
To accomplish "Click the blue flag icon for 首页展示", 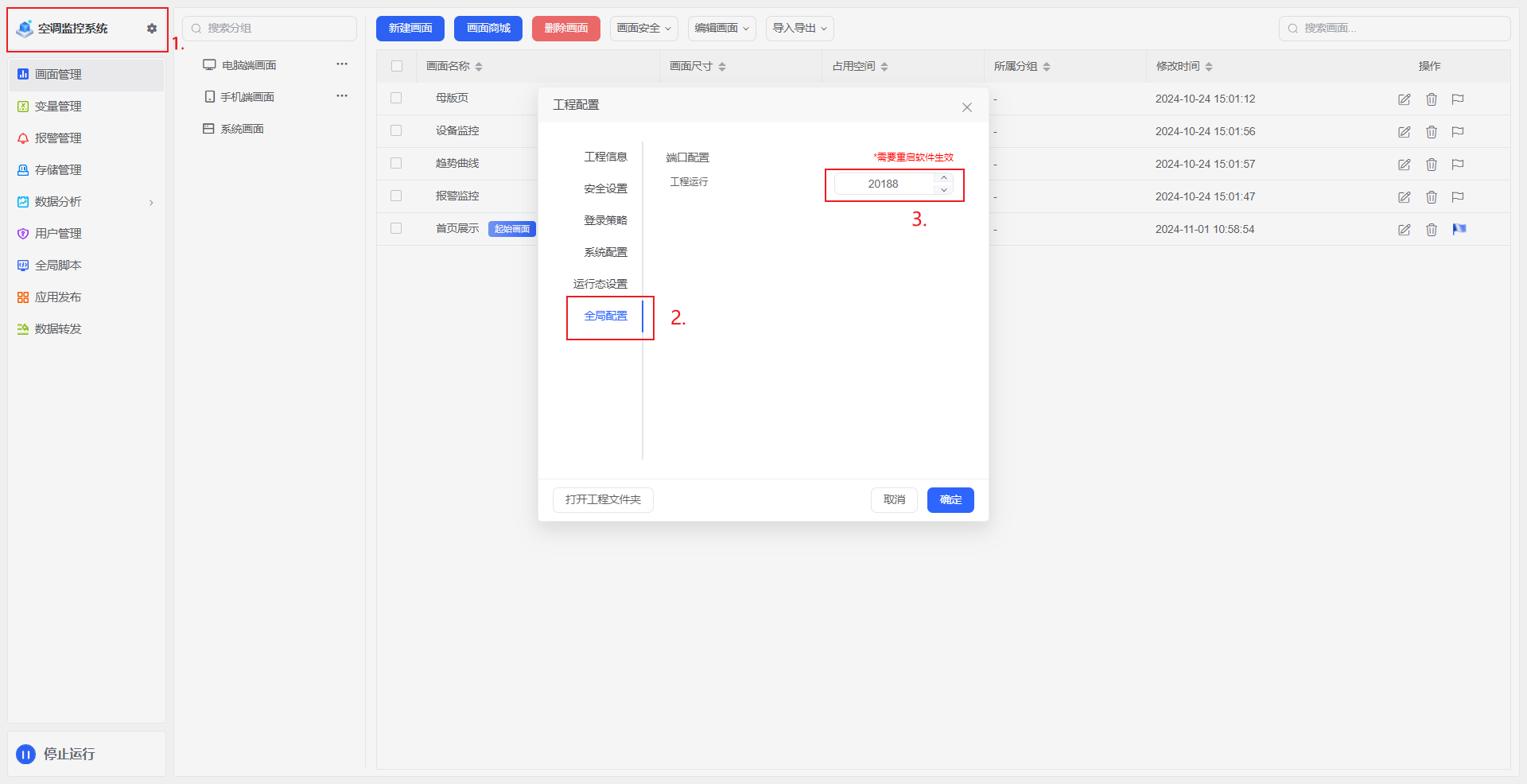I will [1459, 230].
